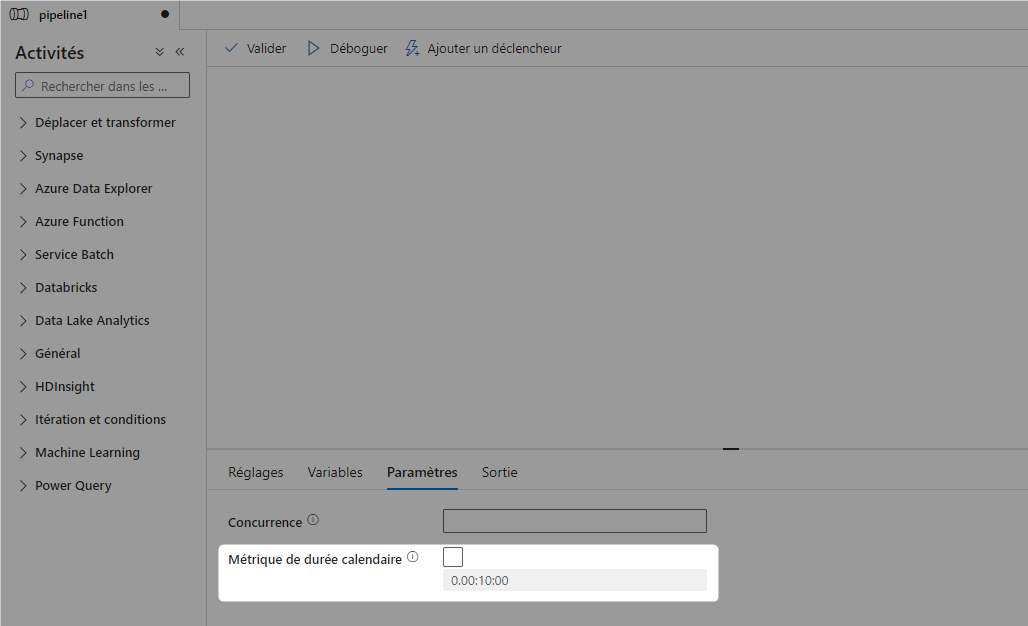Start debugging with the Déboguer button
The height and width of the screenshot is (626, 1028).
[x=347, y=47]
